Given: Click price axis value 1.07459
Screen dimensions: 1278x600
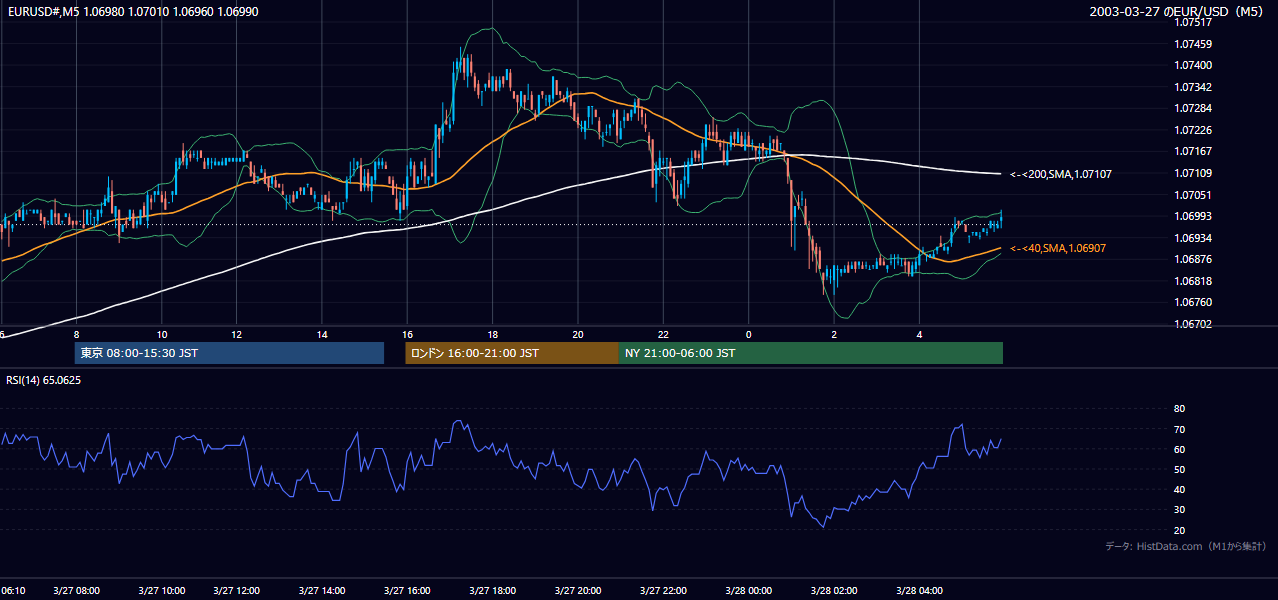Looking at the screenshot, I should pyautogui.click(x=1193, y=44).
